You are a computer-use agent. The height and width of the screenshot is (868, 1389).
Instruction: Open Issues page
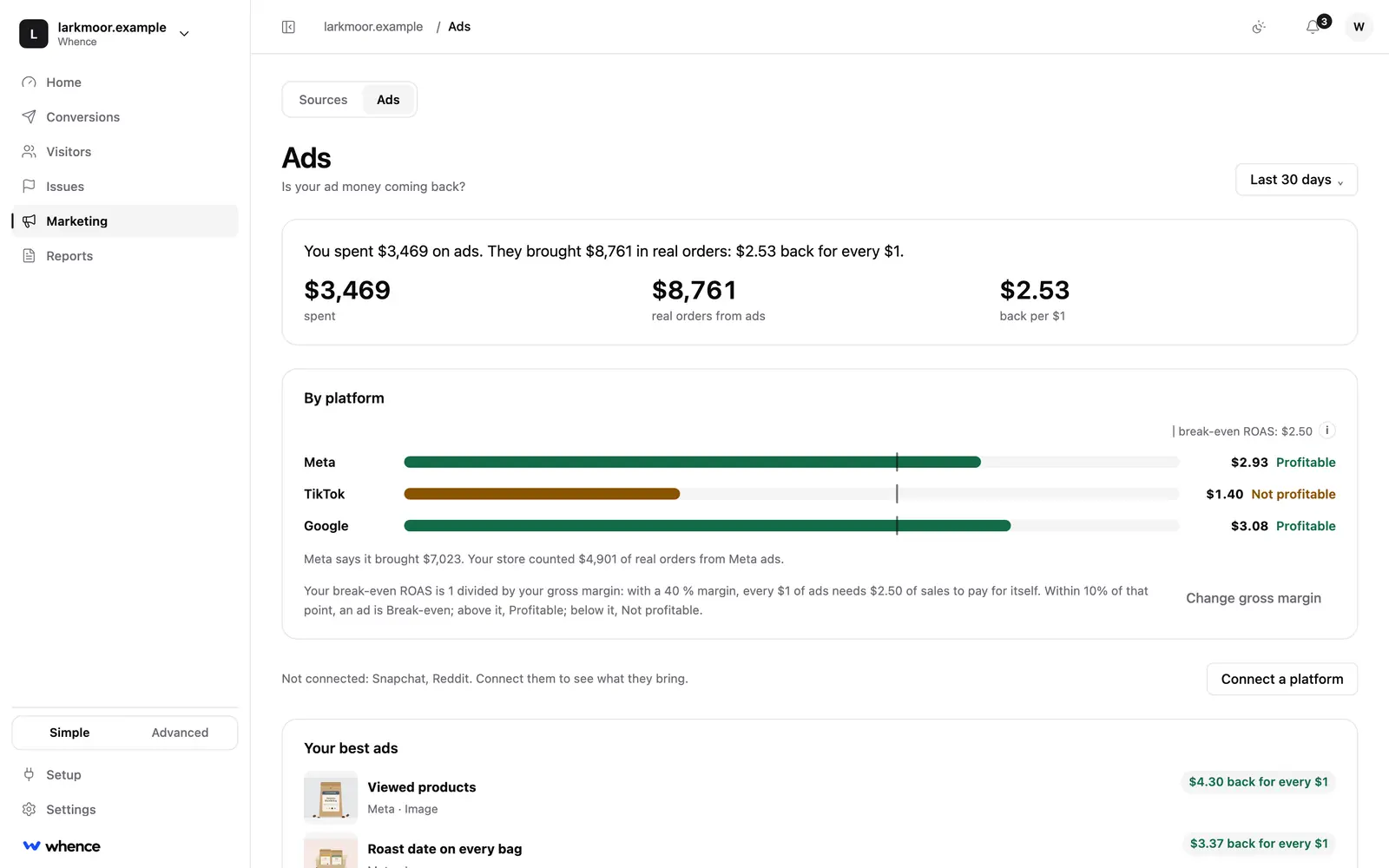click(x=125, y=187)
